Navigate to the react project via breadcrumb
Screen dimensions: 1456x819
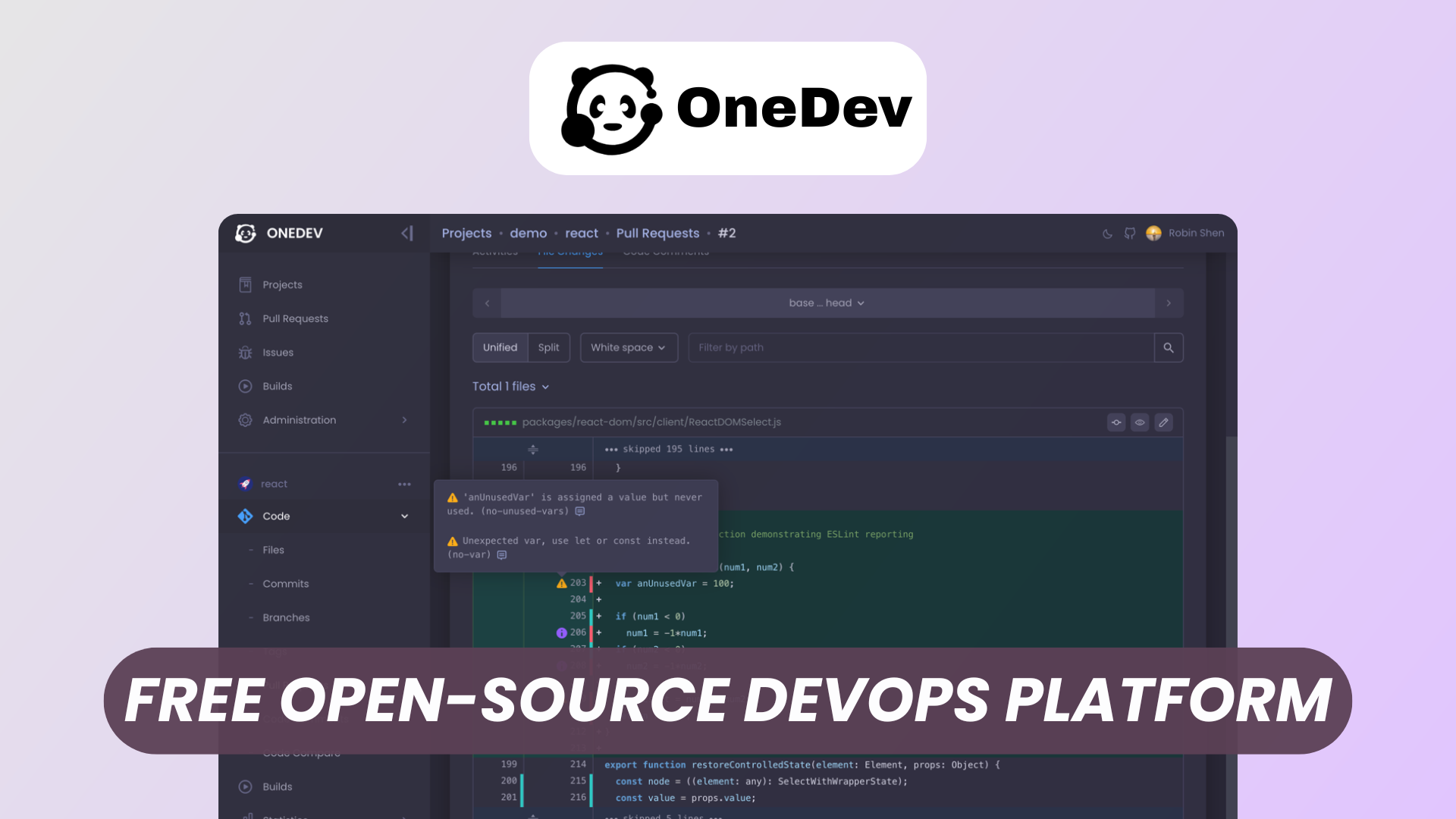[581, 233]
